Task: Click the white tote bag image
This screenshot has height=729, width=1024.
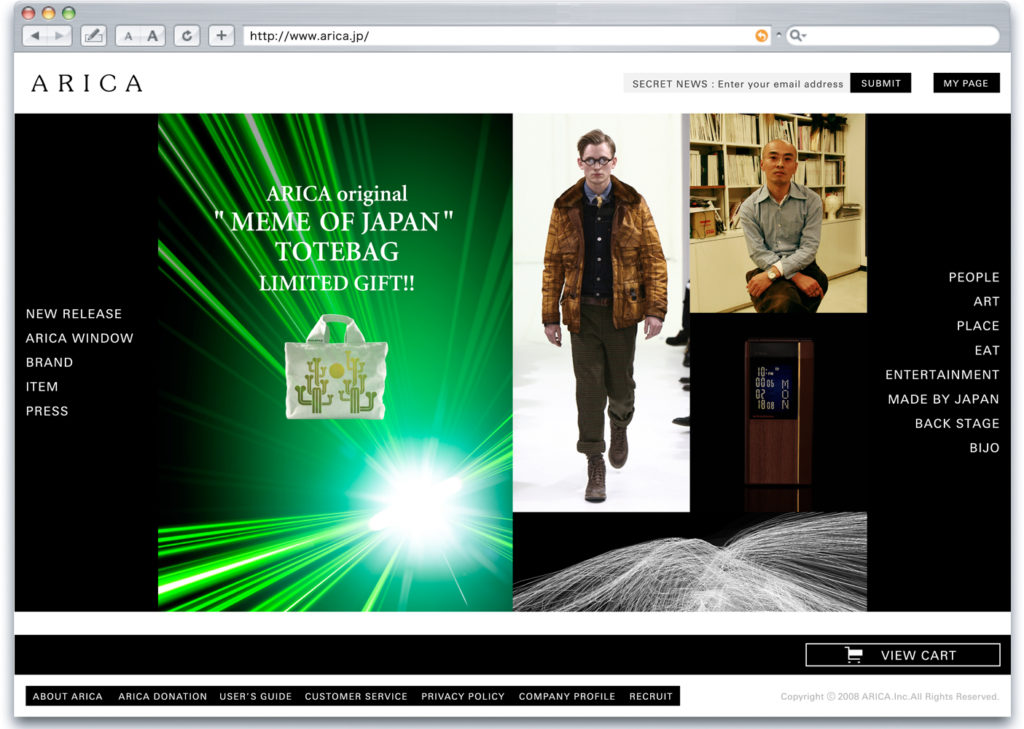Action: (336, 367)
